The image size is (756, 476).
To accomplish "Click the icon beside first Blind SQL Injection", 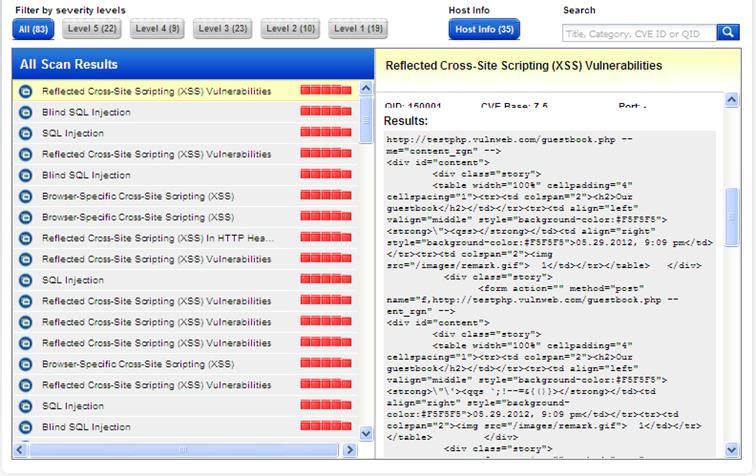I will pos(26,112).
